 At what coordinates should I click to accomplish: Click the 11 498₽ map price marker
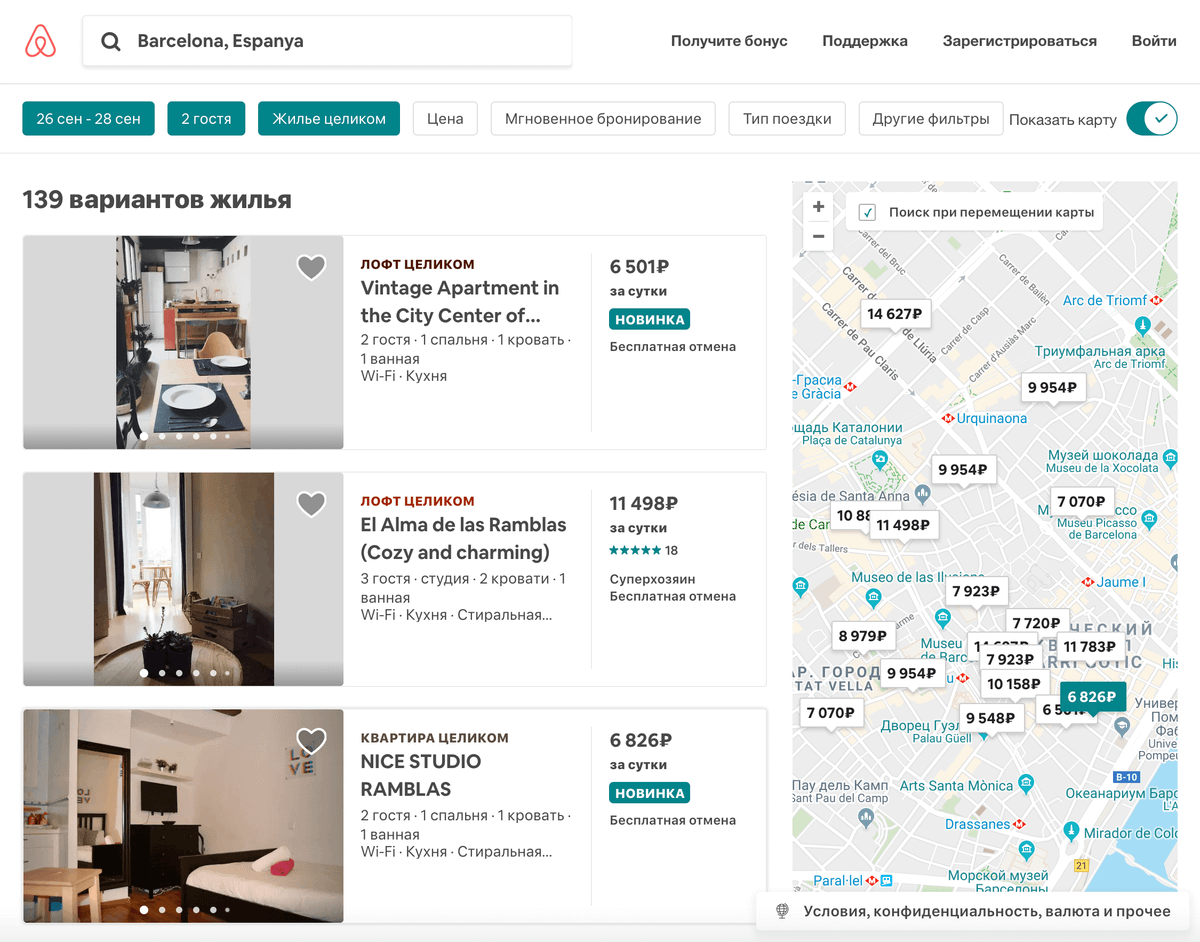point(903,525)
